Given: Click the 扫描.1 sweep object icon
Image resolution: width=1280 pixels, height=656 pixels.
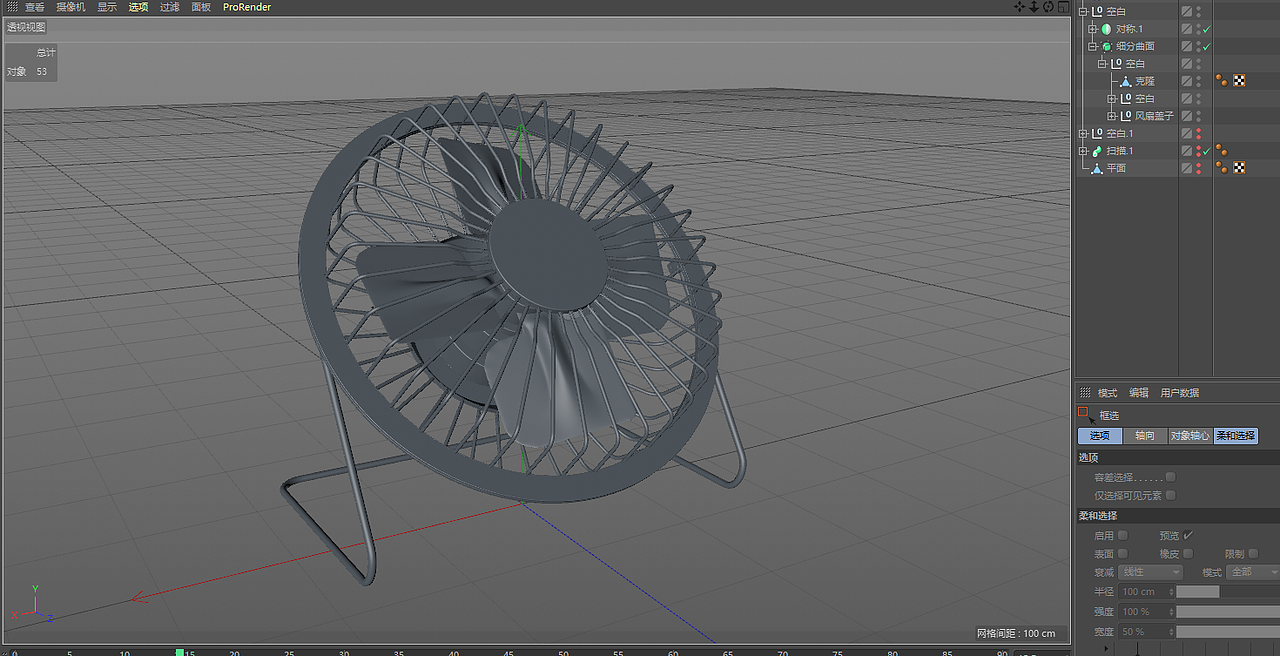Looking at the screenshot, I should [x=1097, y=151].
